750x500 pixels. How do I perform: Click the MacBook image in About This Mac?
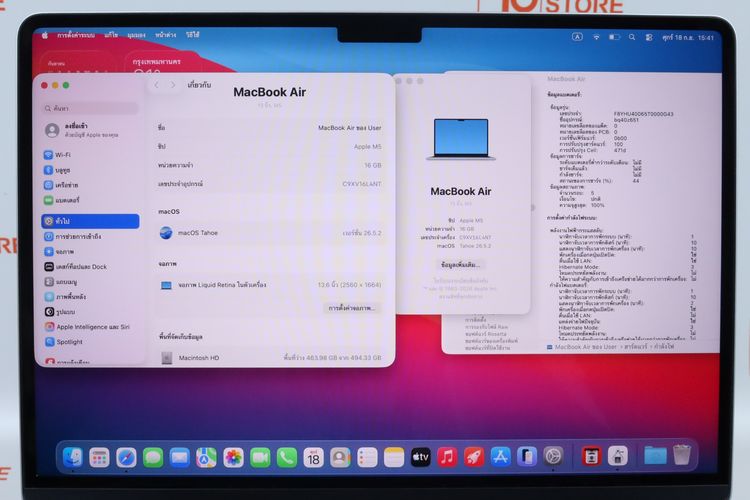click(461, 139)
